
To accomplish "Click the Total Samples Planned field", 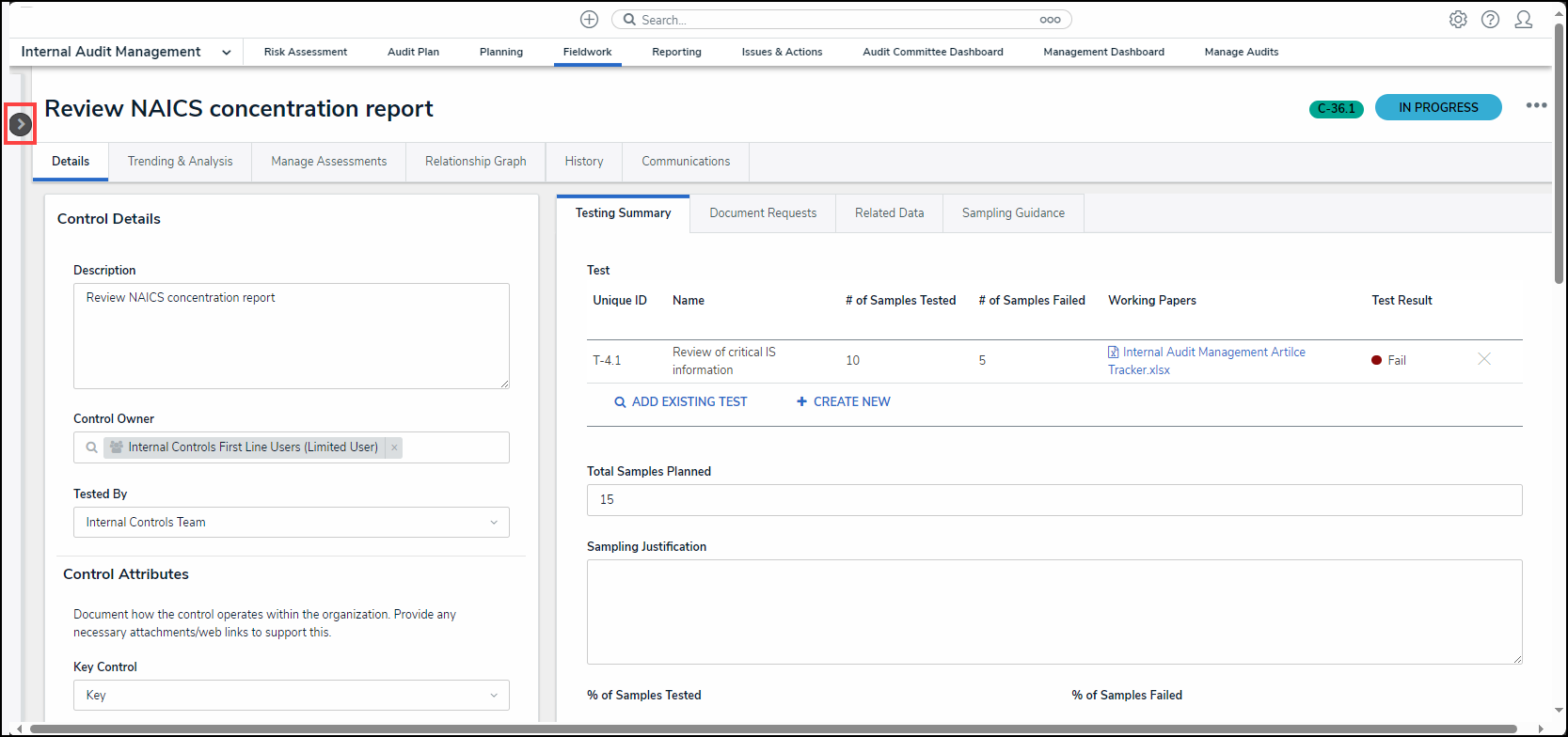I will click(1053, 500).
